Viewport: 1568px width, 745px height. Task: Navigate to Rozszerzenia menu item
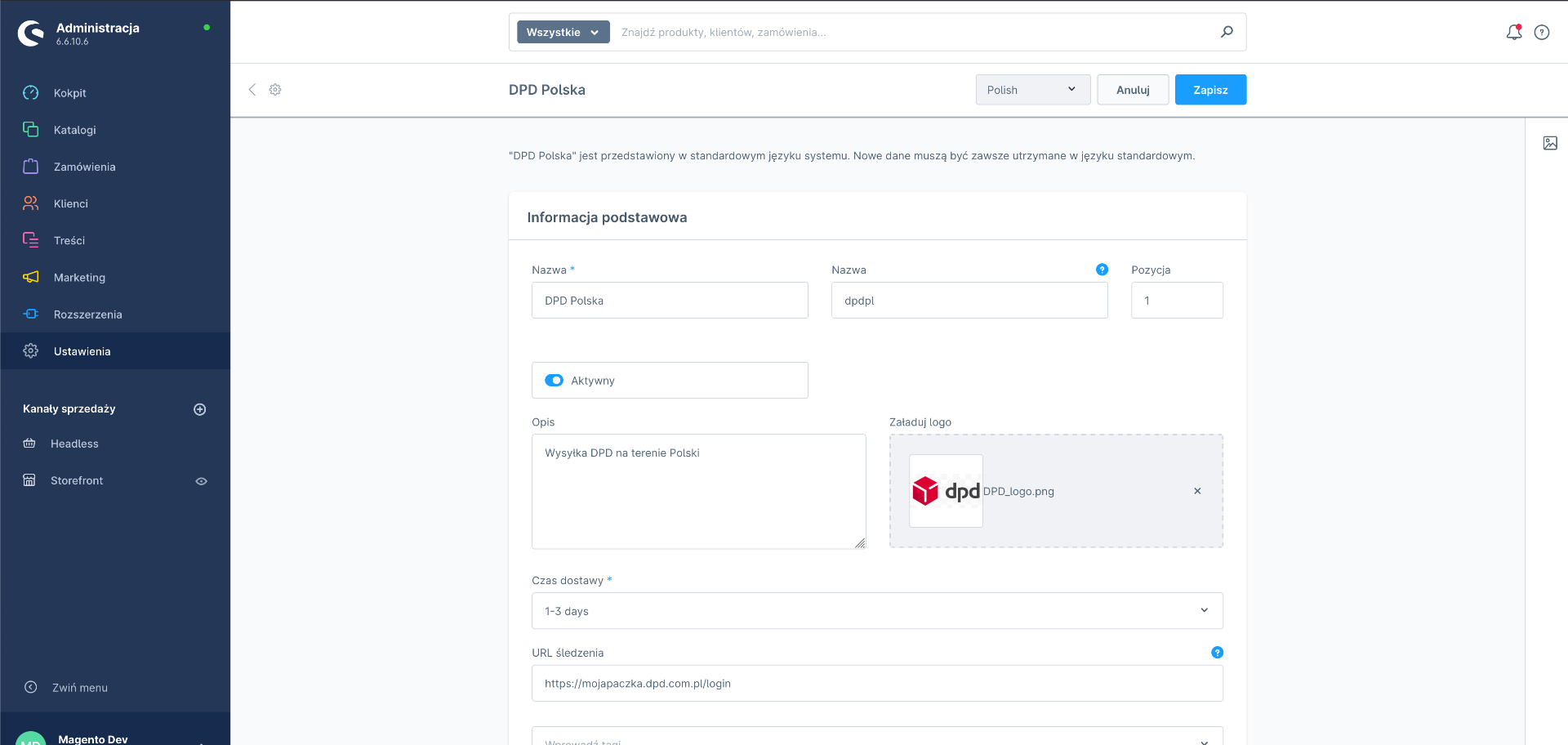click(87, 315)
